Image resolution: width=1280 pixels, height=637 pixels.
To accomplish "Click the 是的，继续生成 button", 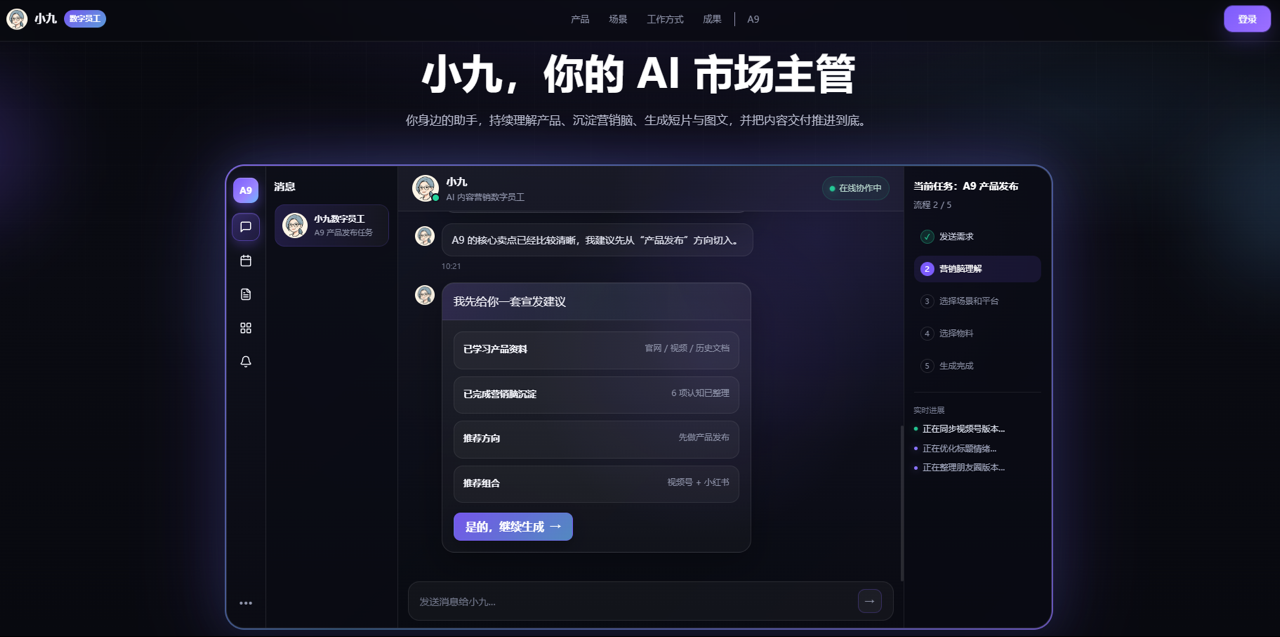I will tap(513, 527).
